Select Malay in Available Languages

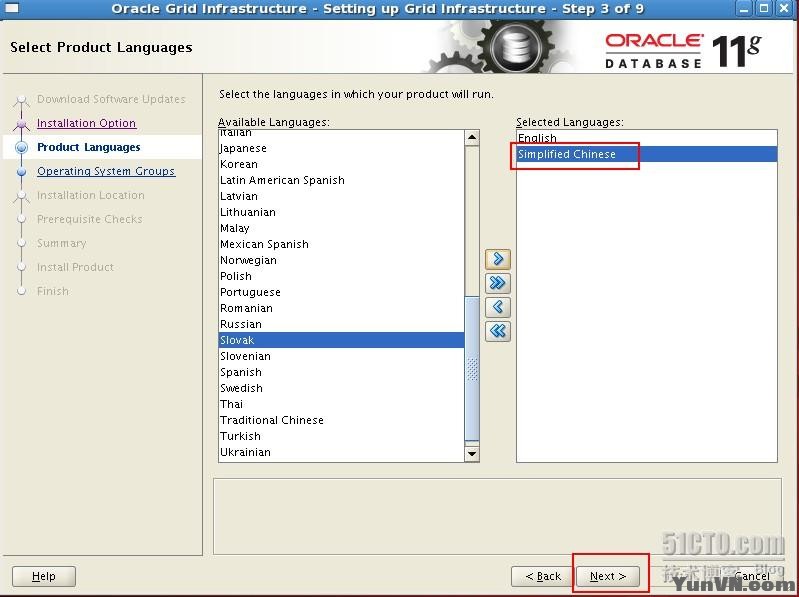341,228
